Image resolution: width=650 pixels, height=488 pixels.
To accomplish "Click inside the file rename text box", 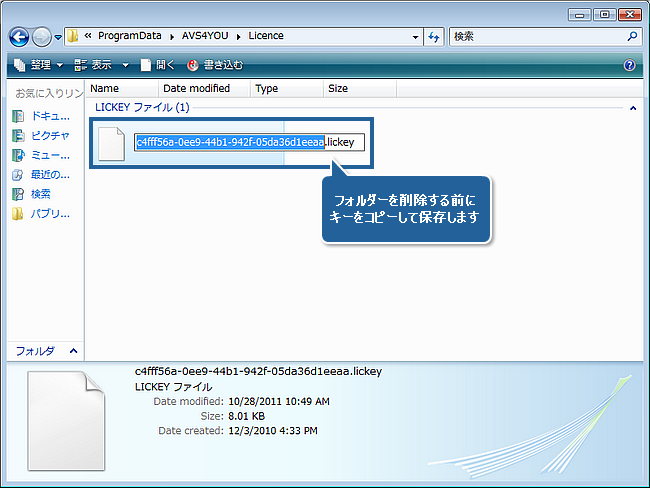I will click(249, 142).
